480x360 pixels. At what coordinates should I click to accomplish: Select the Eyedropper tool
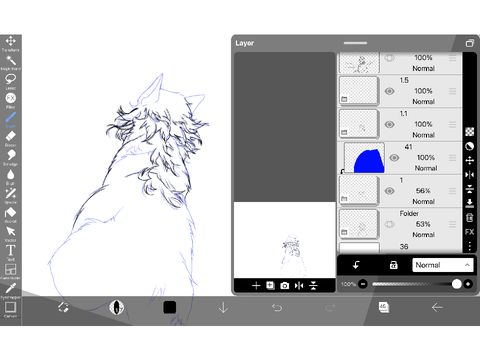pos(11,290)
